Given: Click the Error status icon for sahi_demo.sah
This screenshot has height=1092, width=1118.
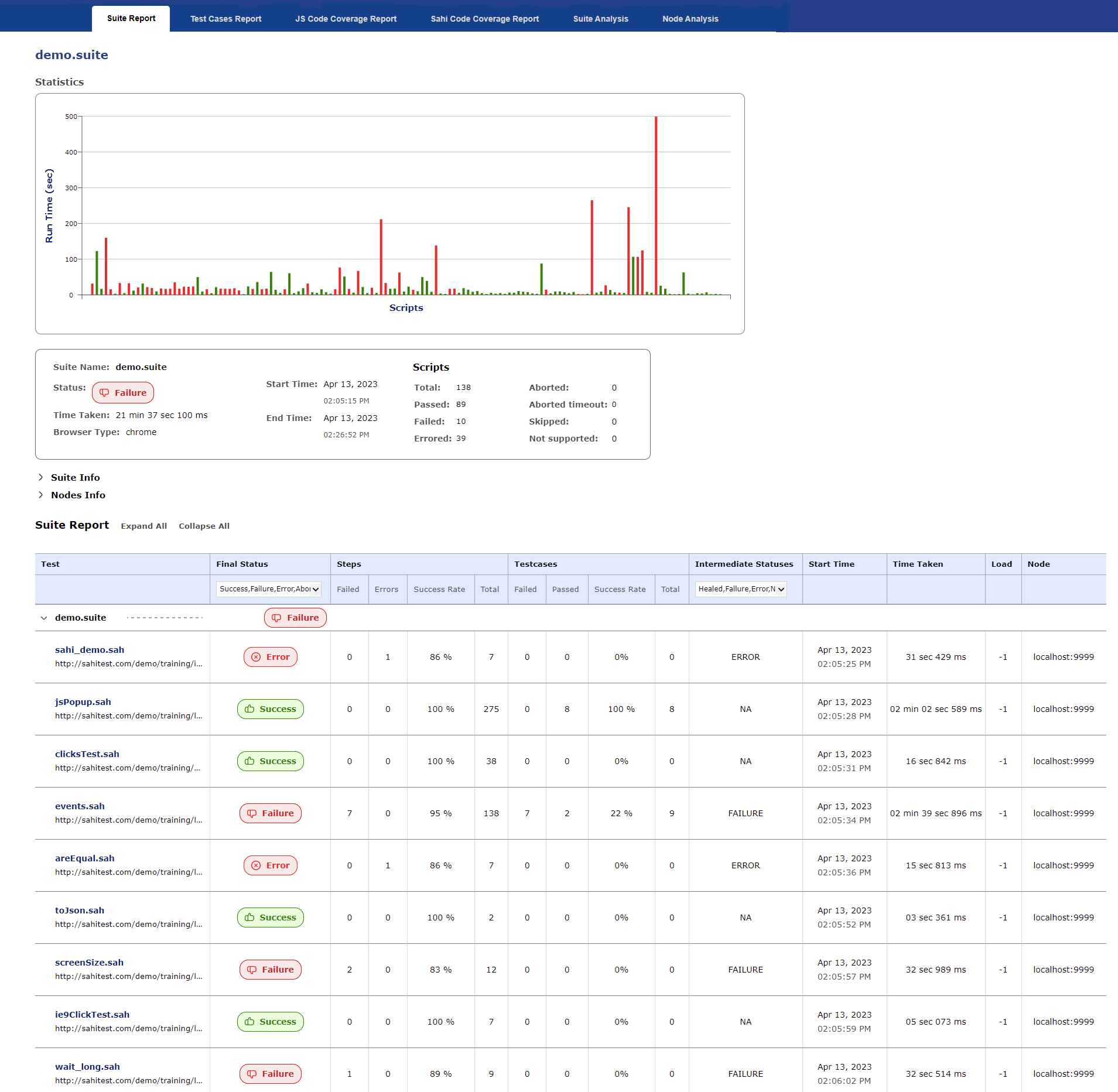Looking at the screenshot, I should coord(256,657).
